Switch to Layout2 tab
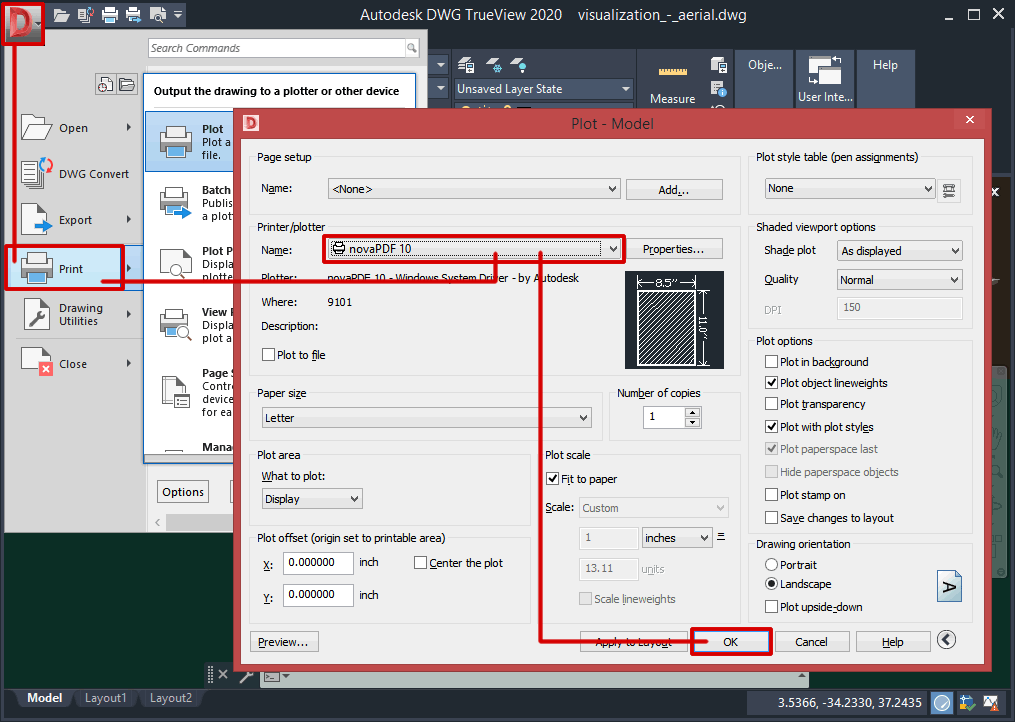This screenshot has height=722, width=1015. (171, 698)
